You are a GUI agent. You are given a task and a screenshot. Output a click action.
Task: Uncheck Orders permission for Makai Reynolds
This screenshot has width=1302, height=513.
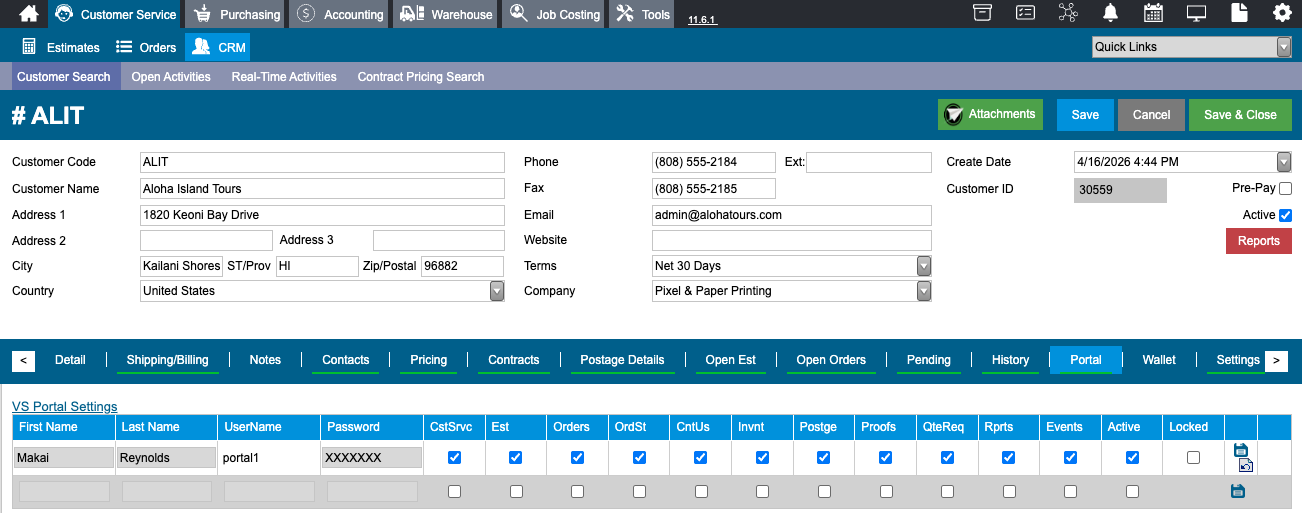[578, 457]
